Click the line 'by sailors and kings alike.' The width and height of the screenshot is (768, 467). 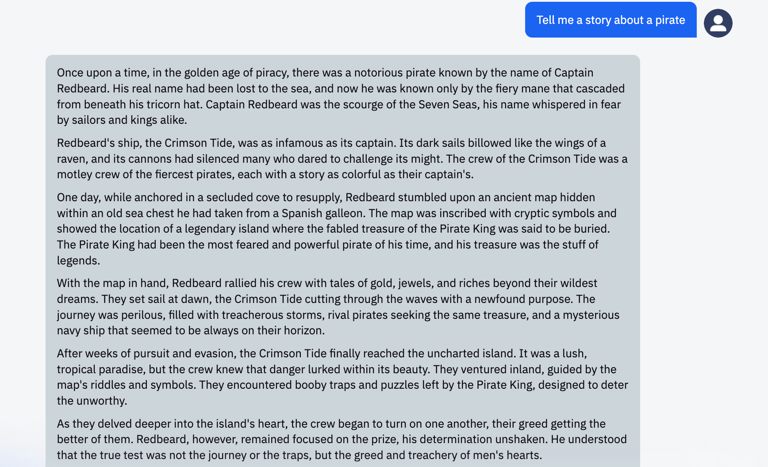(122, 120)
